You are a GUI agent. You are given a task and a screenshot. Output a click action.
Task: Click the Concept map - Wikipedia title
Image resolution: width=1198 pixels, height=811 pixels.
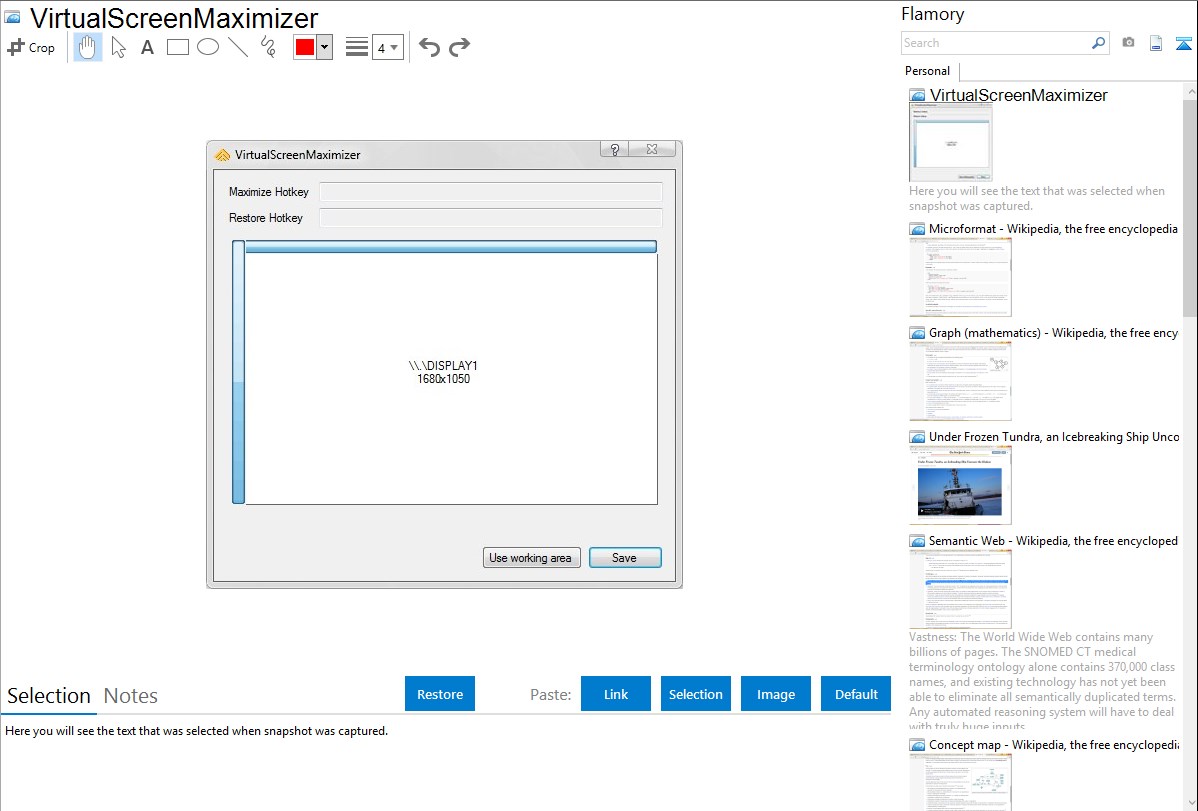[1053, 745]
